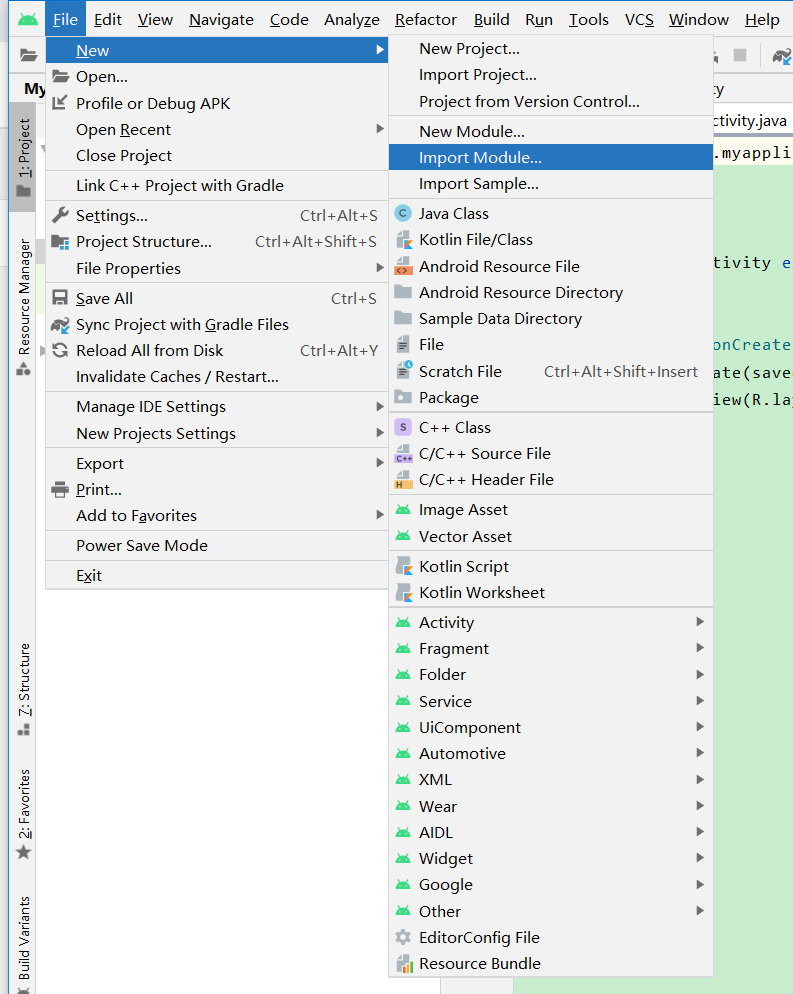Choose Power Save Mode entry

tap(217, 545)
